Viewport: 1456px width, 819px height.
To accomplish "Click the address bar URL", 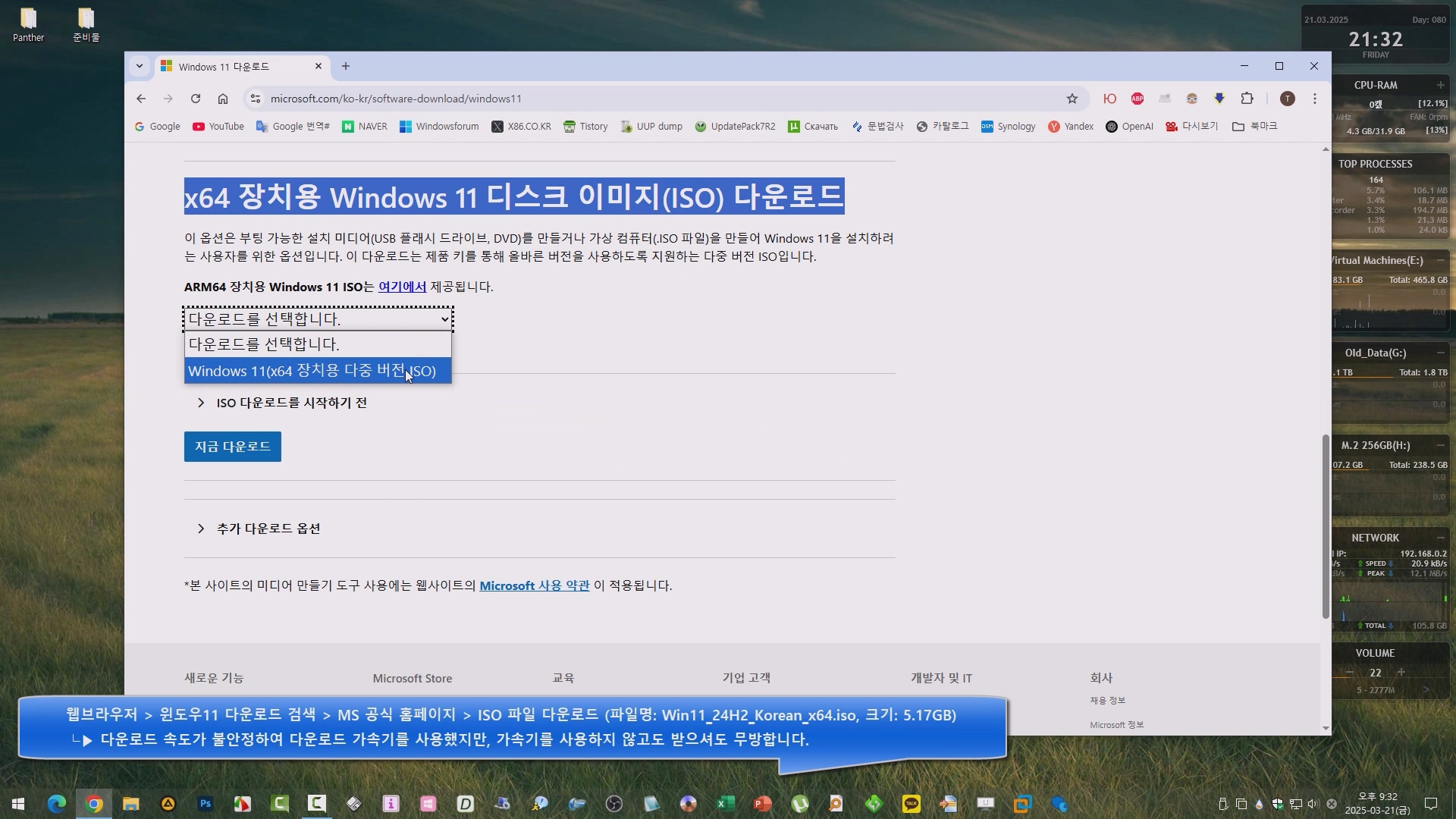I will point(396,99).
